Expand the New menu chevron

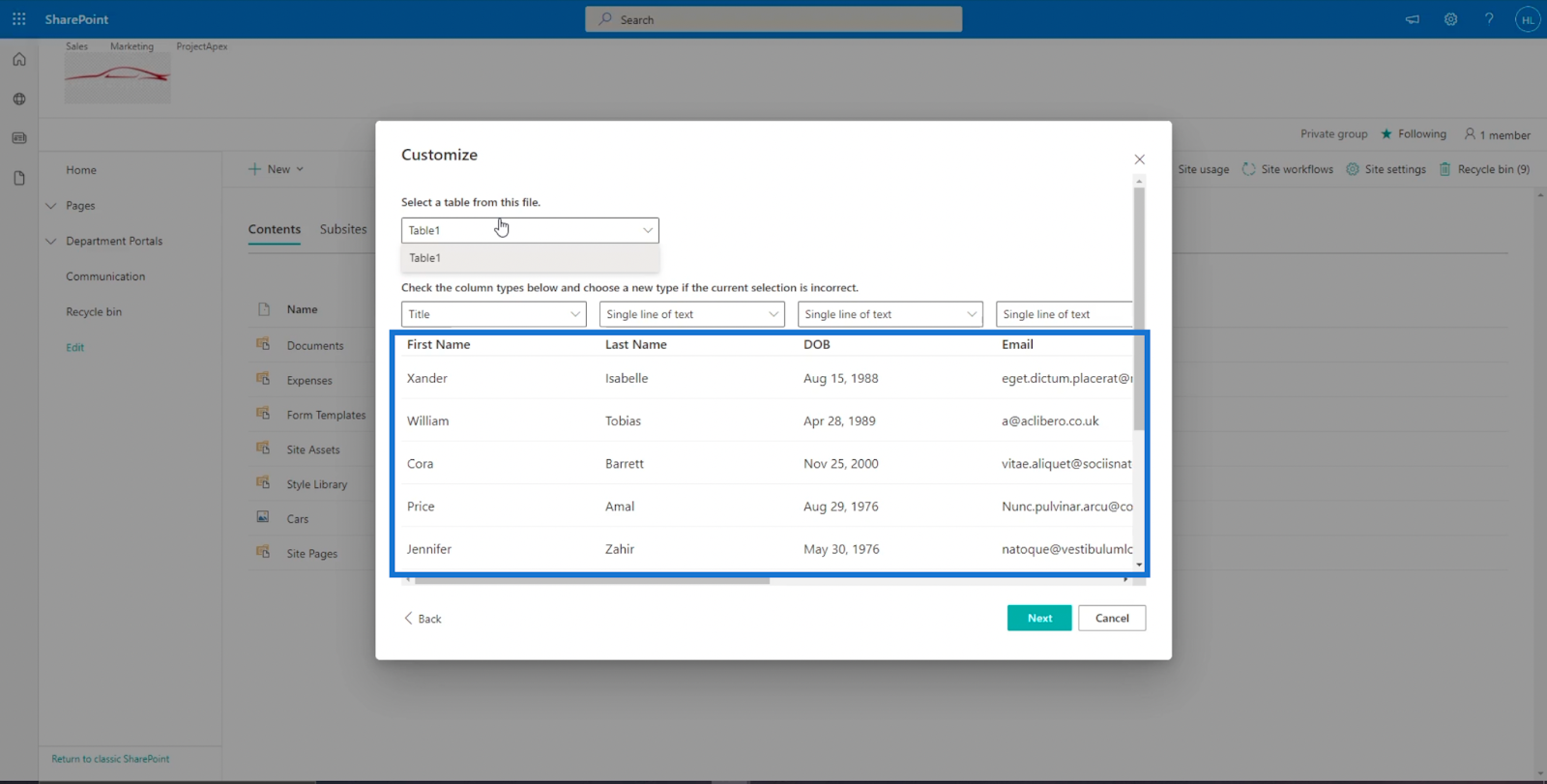click(x=300, y=169)
